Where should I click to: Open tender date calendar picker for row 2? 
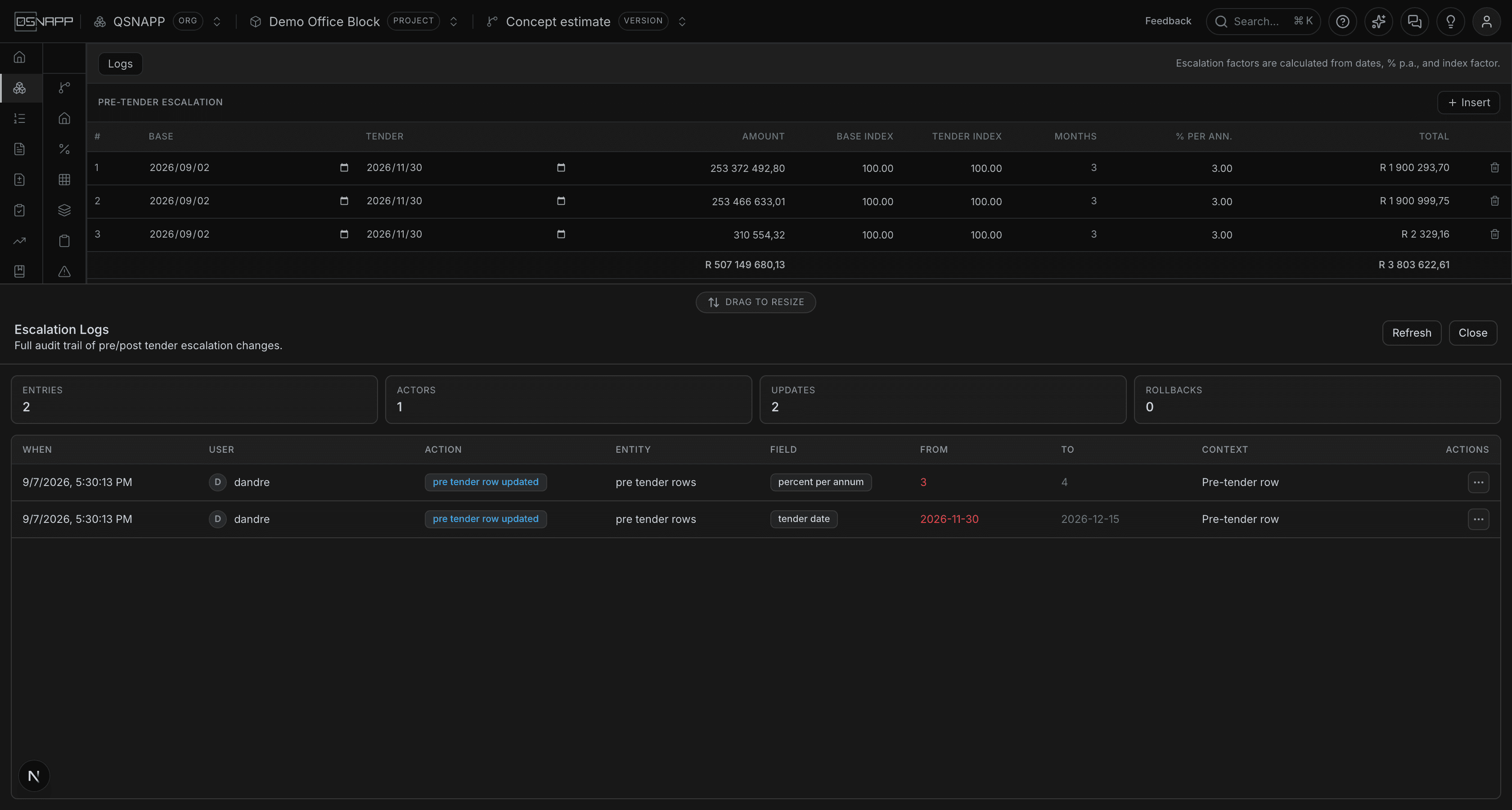[561, 201]
